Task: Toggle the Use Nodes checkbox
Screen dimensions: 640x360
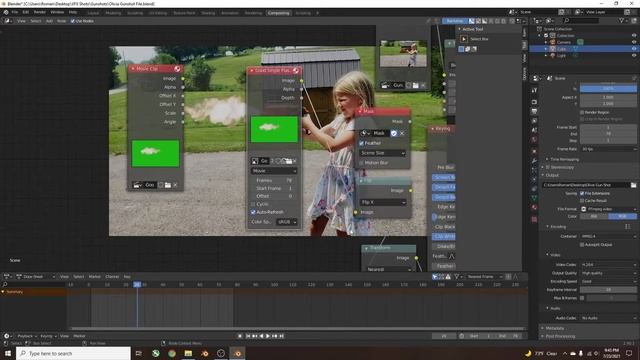Action: click(x=73, y=21)
